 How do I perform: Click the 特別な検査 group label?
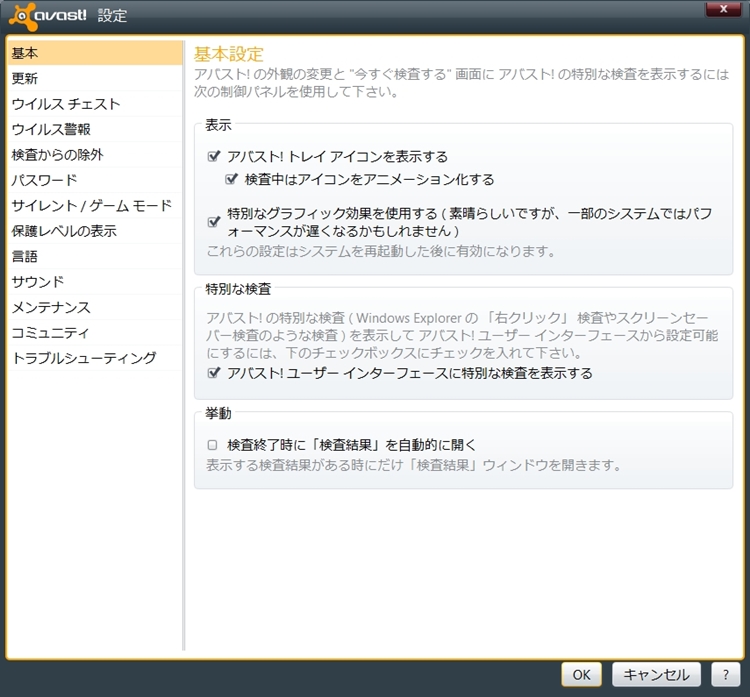(238, 289)
